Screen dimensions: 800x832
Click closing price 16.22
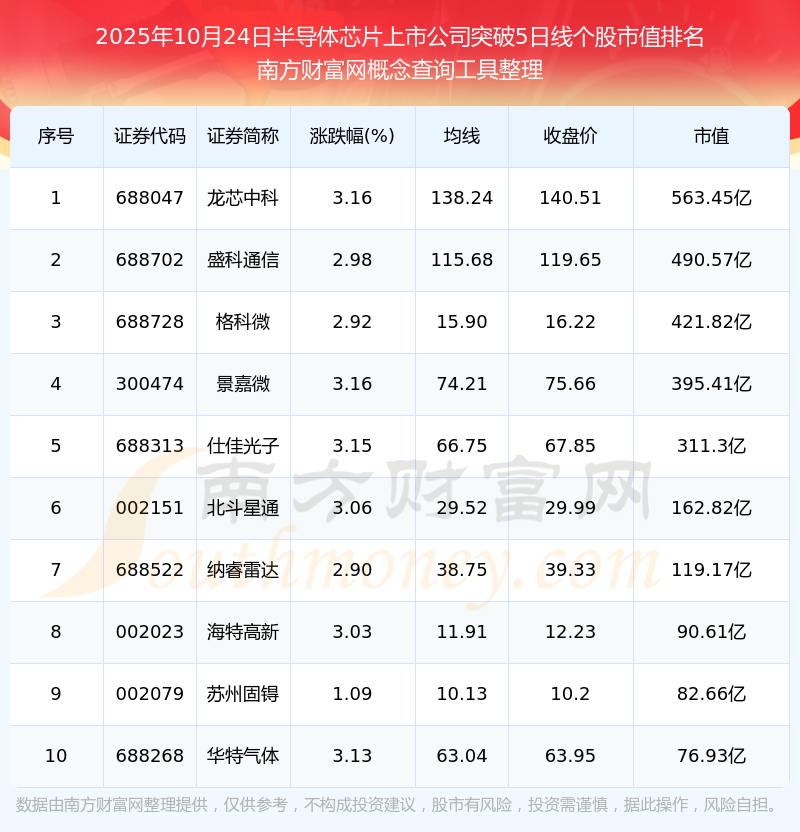[x=570, y=322]
